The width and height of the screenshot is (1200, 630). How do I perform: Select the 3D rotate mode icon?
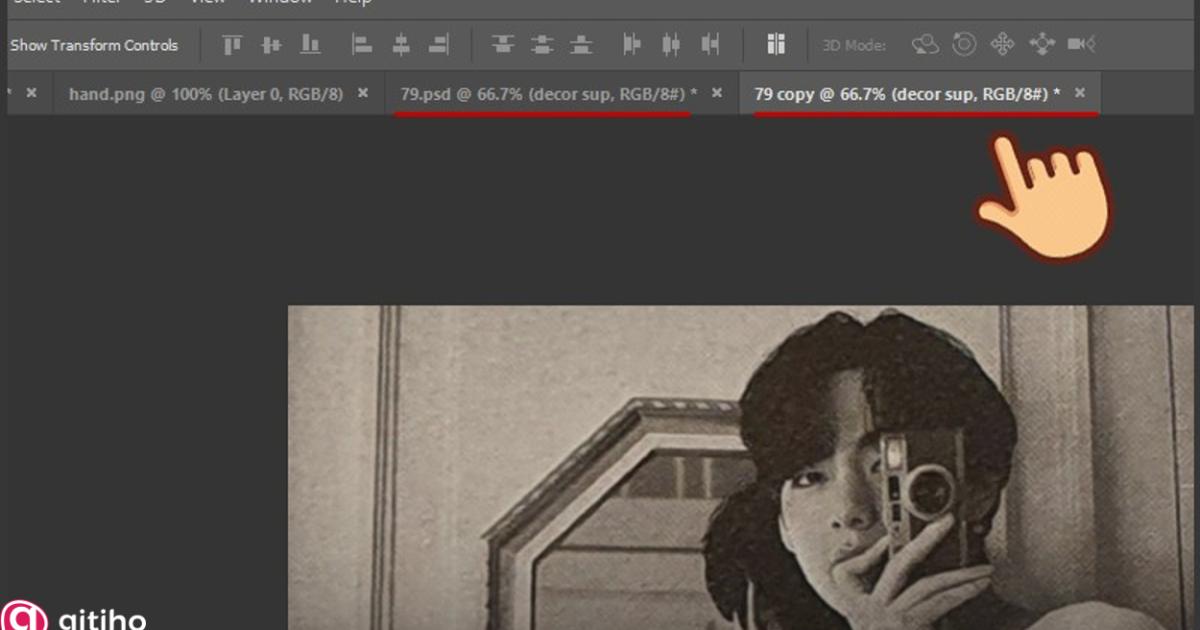coord(926,45)
